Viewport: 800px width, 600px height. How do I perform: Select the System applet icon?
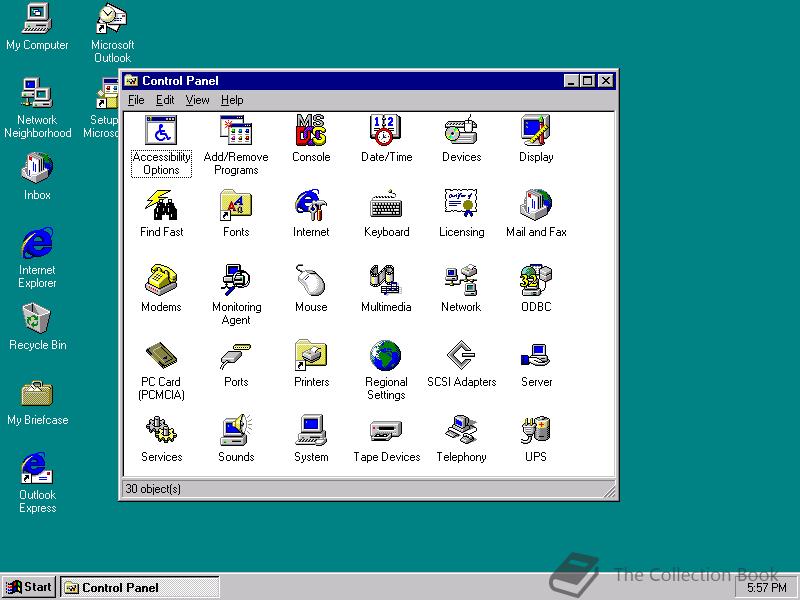(x=311, y=439)
